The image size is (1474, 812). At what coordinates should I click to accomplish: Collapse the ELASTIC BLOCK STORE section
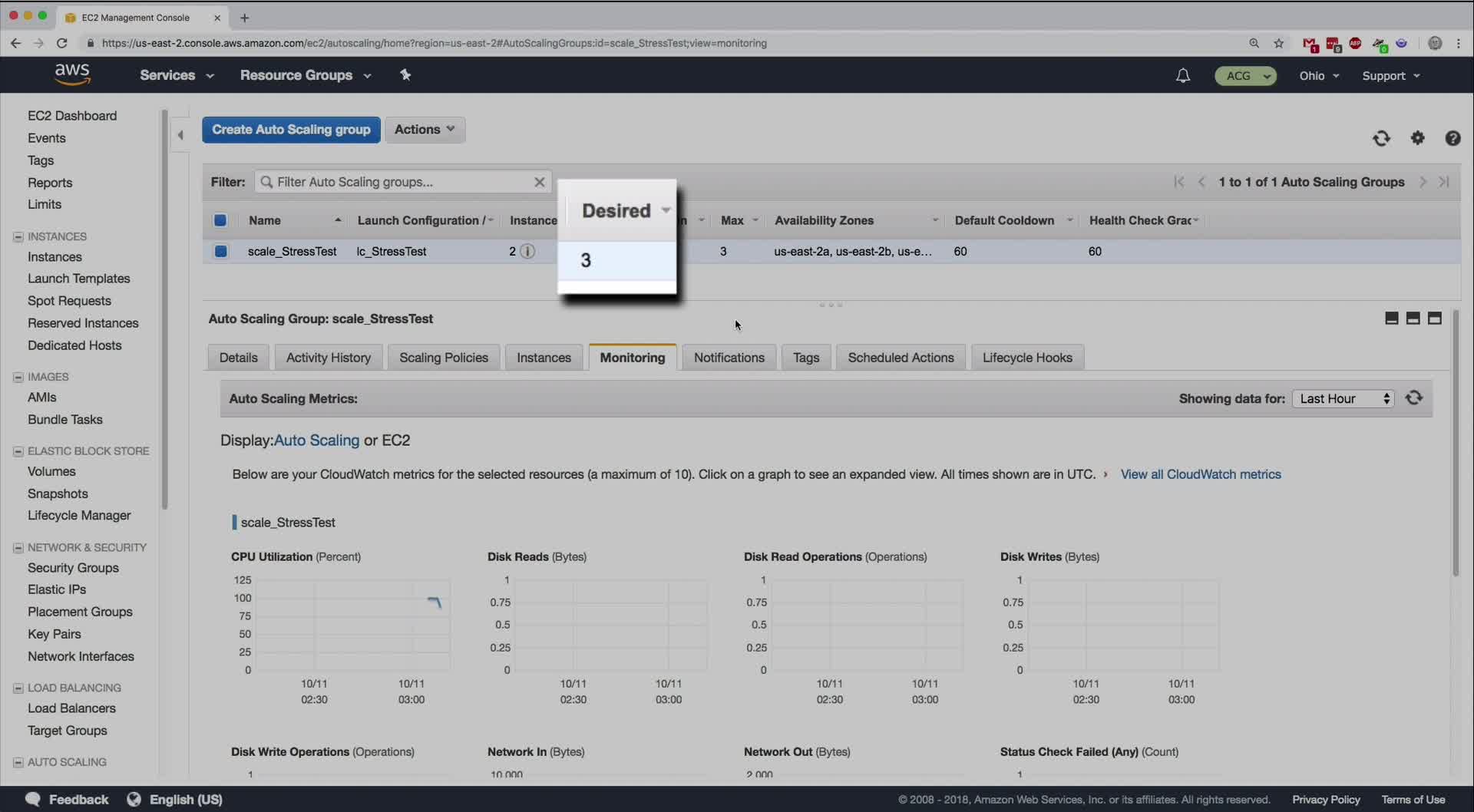[x=18, y=451]
